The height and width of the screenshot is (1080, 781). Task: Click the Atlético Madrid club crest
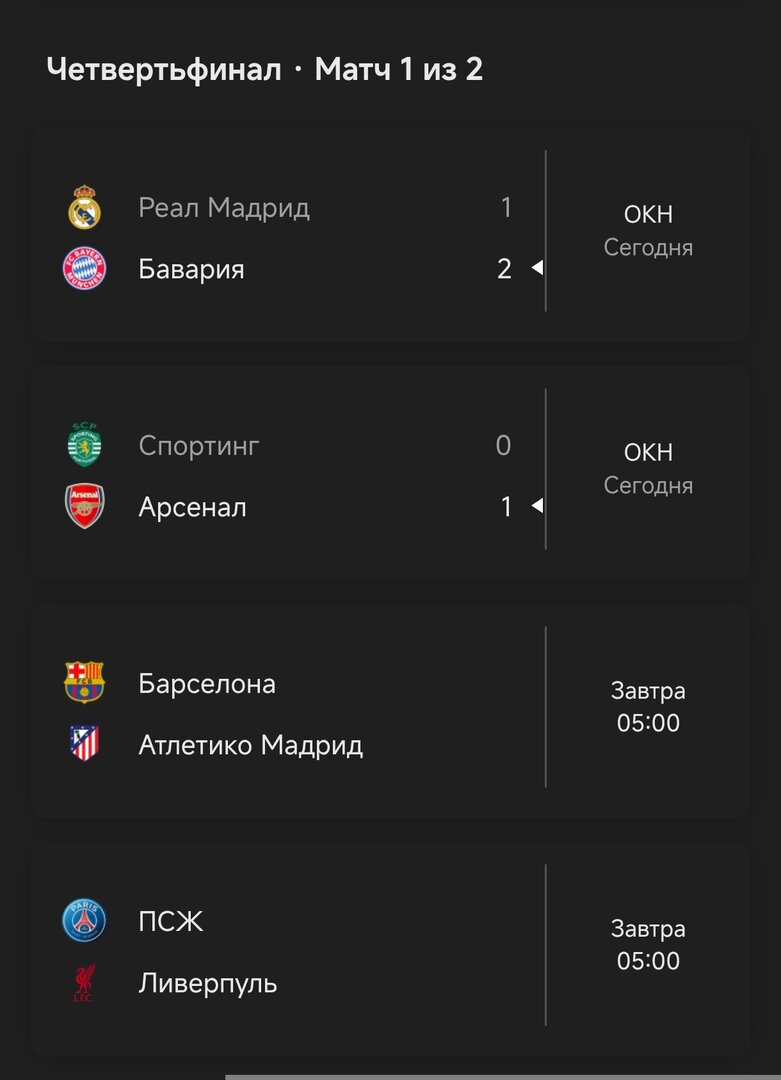click(84, 745)
